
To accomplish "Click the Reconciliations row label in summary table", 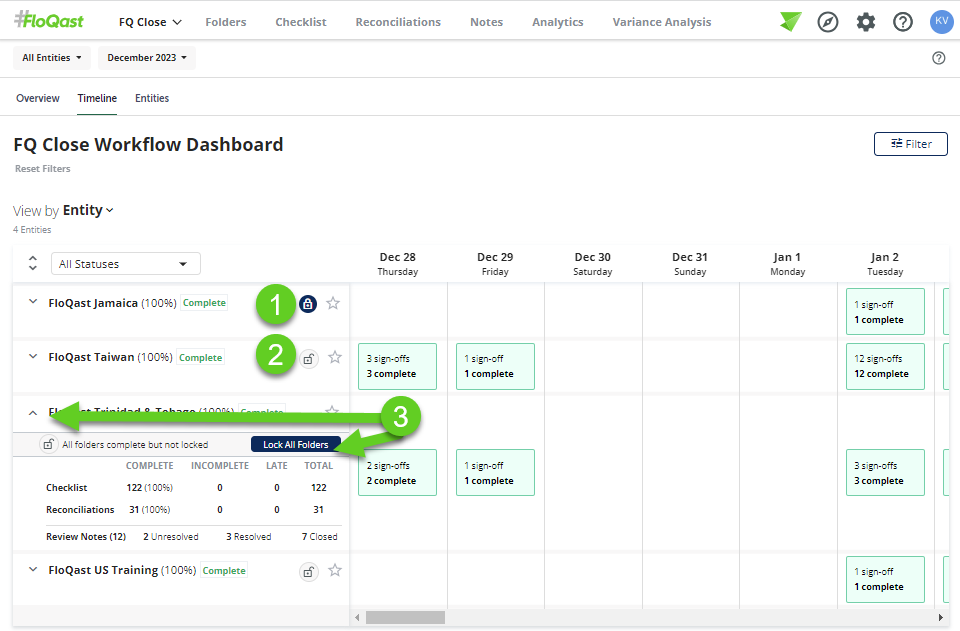I will (x=80, y=510).
